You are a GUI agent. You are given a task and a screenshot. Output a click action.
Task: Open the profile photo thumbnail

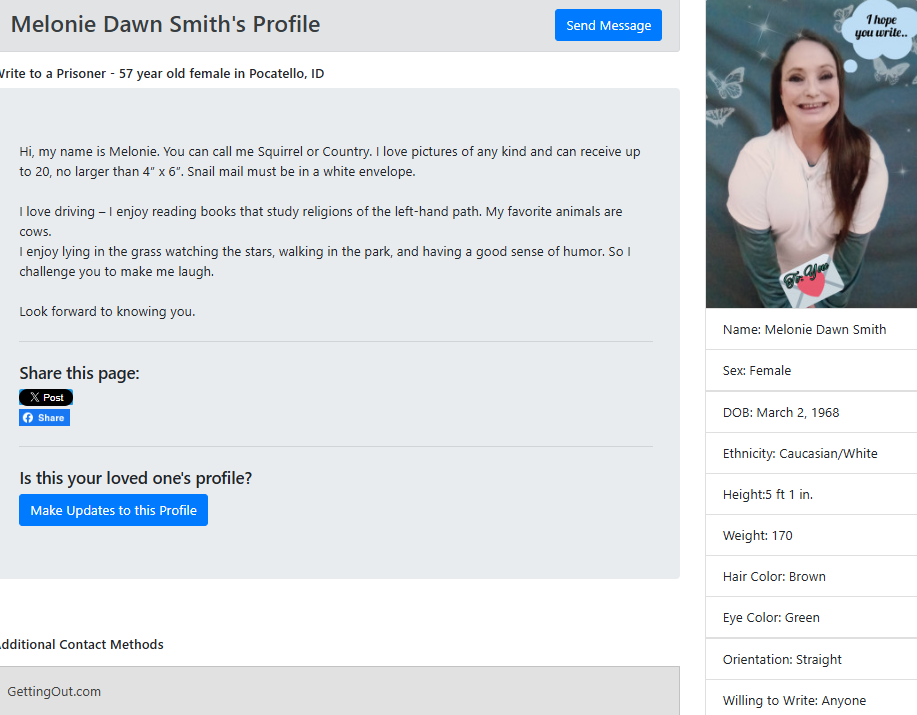[811, 154]
